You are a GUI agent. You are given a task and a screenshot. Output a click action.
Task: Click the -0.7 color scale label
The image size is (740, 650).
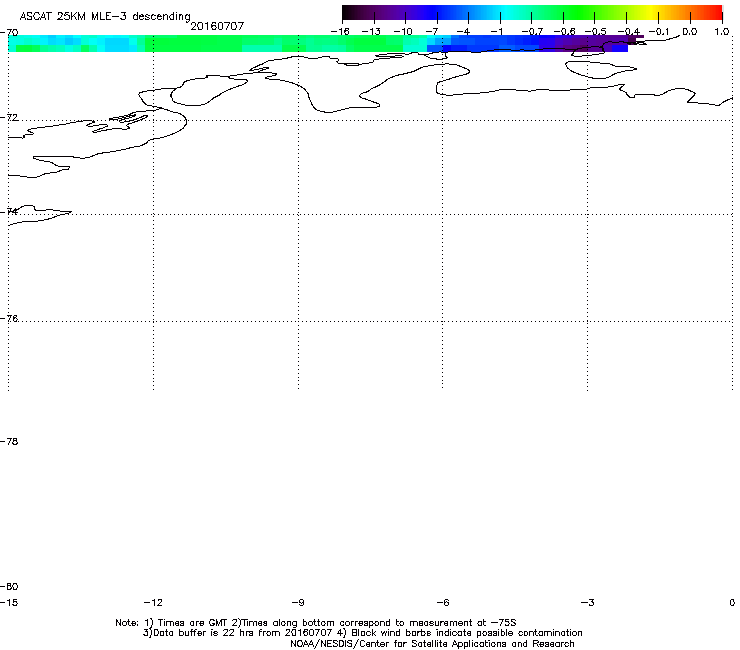tap(532, 32)
